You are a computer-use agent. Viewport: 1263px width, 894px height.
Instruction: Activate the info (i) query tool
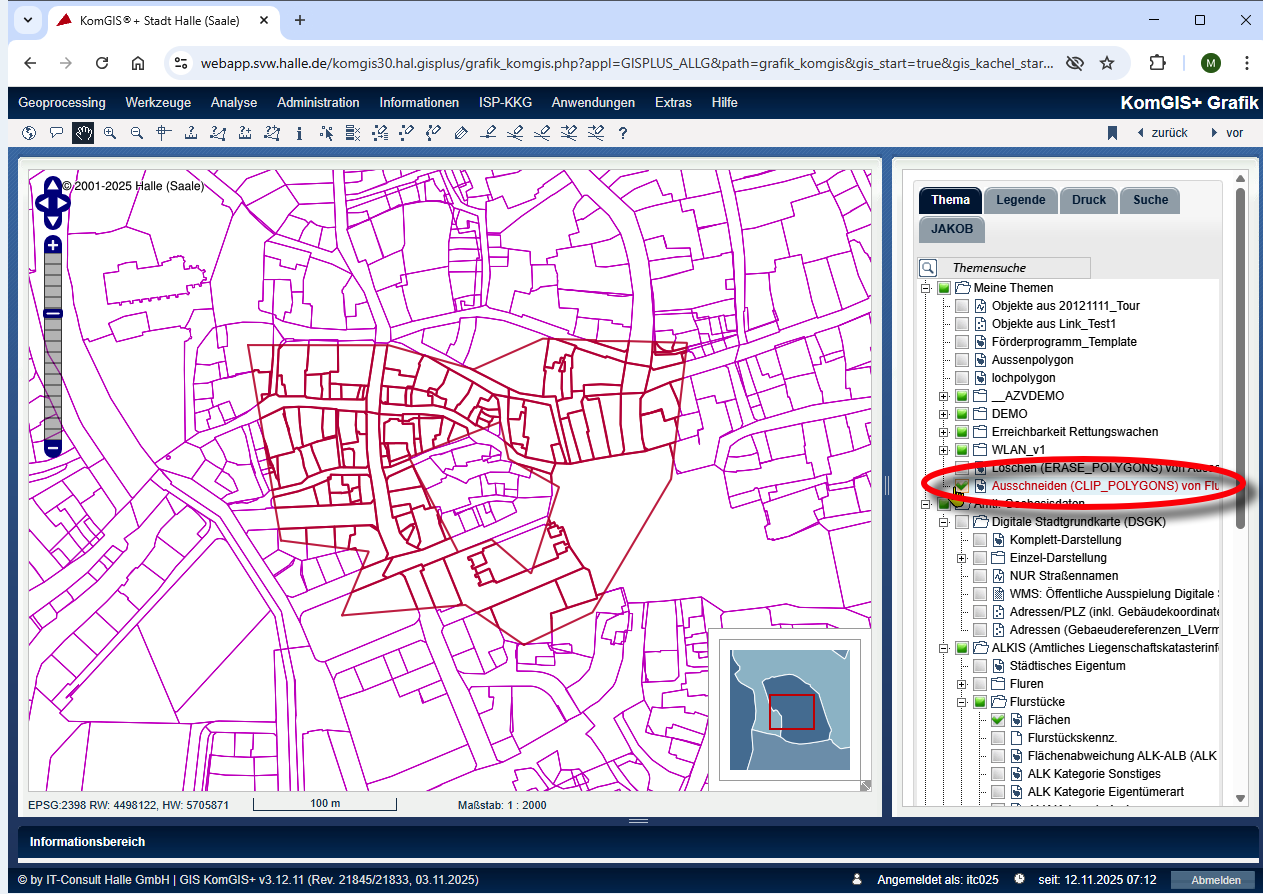[x=299, y=133]
